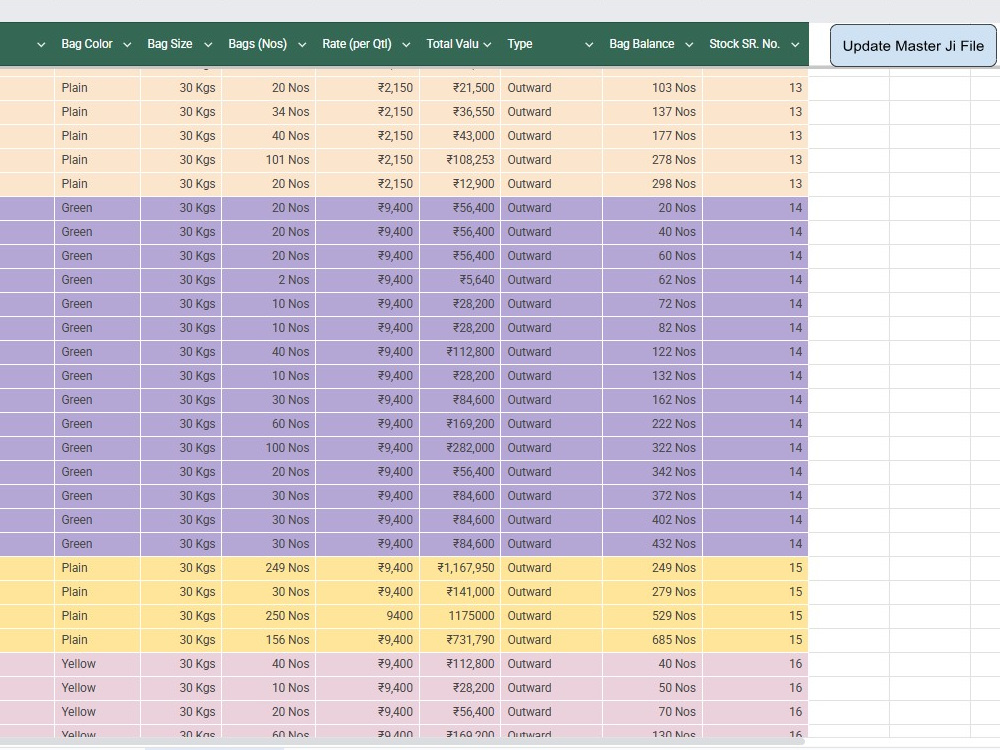Select the cell showing 529 Nos
The width and height of the screenshot is (1000, 750).
pos(652,616)
